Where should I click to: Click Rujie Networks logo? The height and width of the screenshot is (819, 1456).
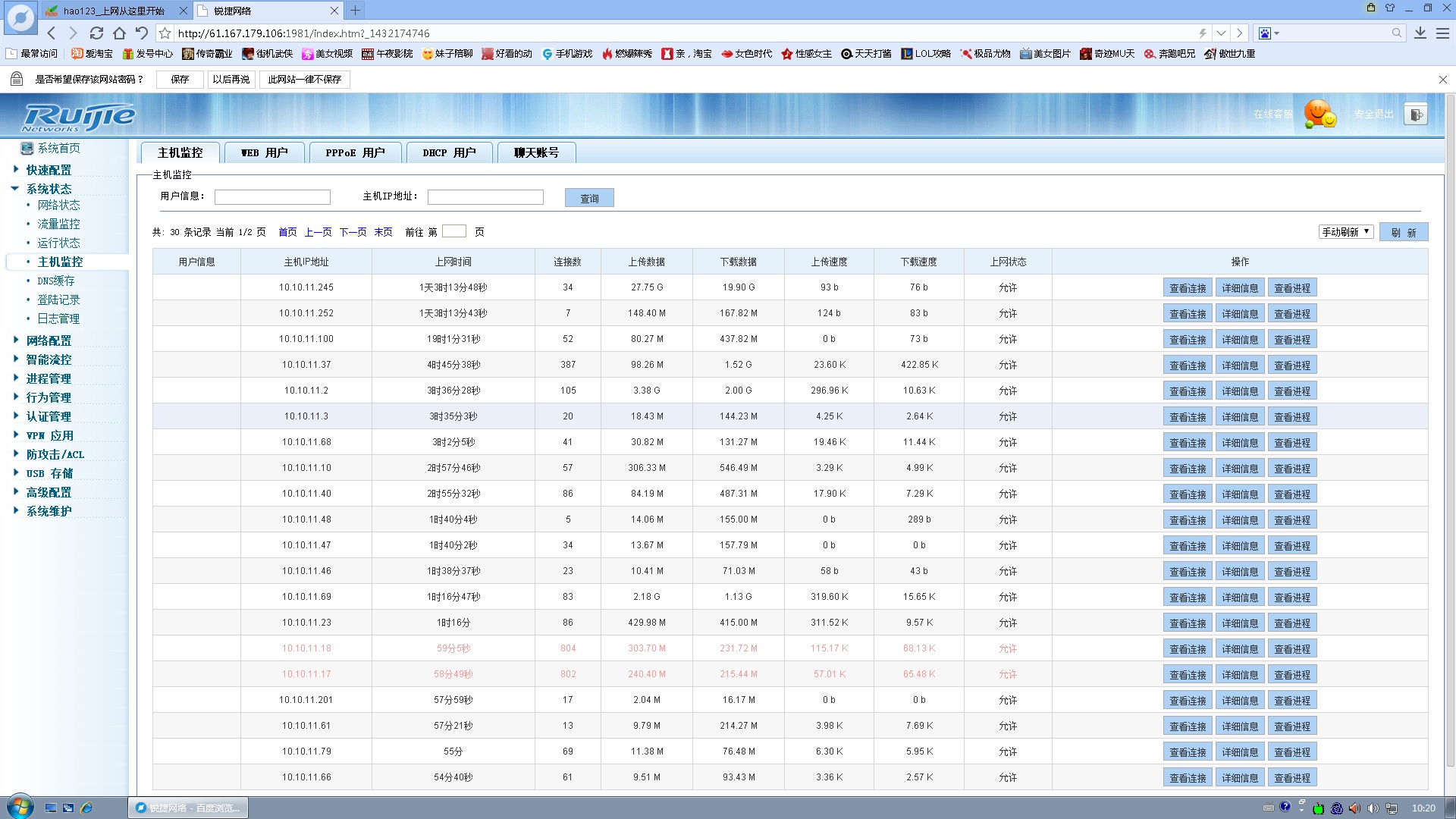coord(78,118)
